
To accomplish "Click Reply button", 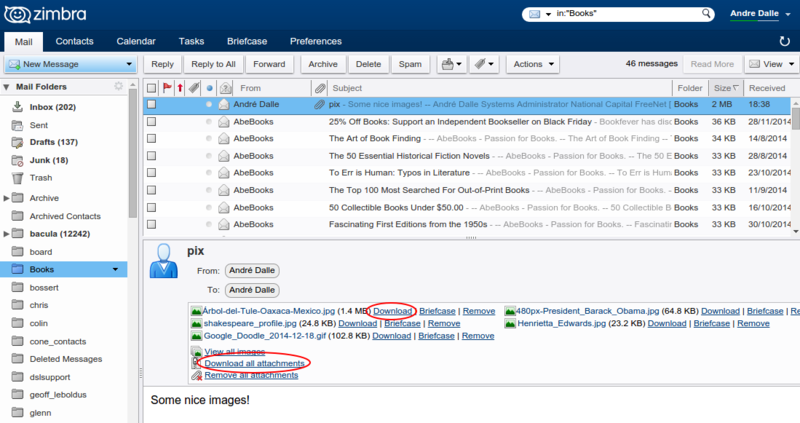I will pyautogui.click(x=162, y=64).
